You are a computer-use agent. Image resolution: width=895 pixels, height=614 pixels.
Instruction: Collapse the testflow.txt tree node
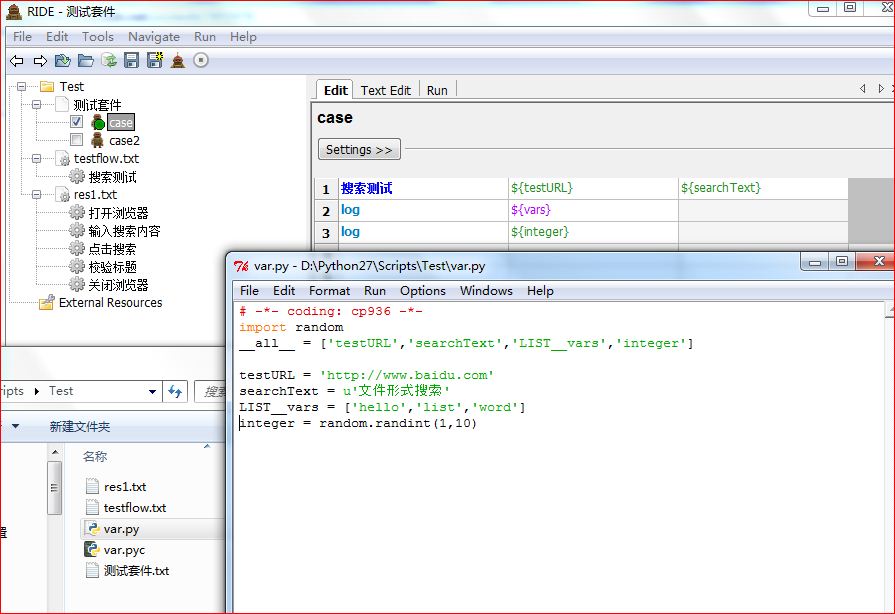(37, 159)
